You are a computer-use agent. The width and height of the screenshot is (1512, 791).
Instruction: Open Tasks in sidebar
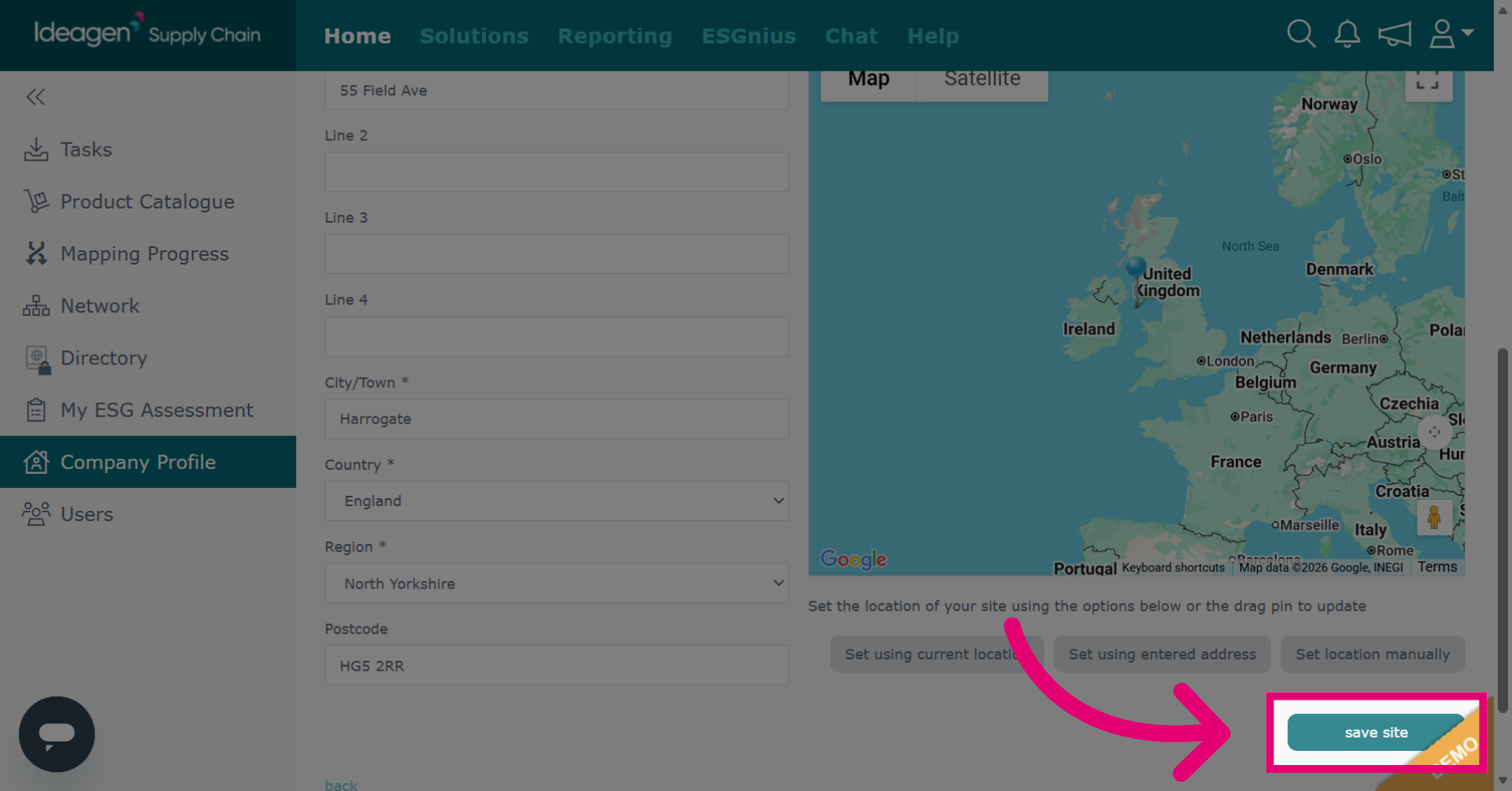pyautogui.click(x=148, y=150)
